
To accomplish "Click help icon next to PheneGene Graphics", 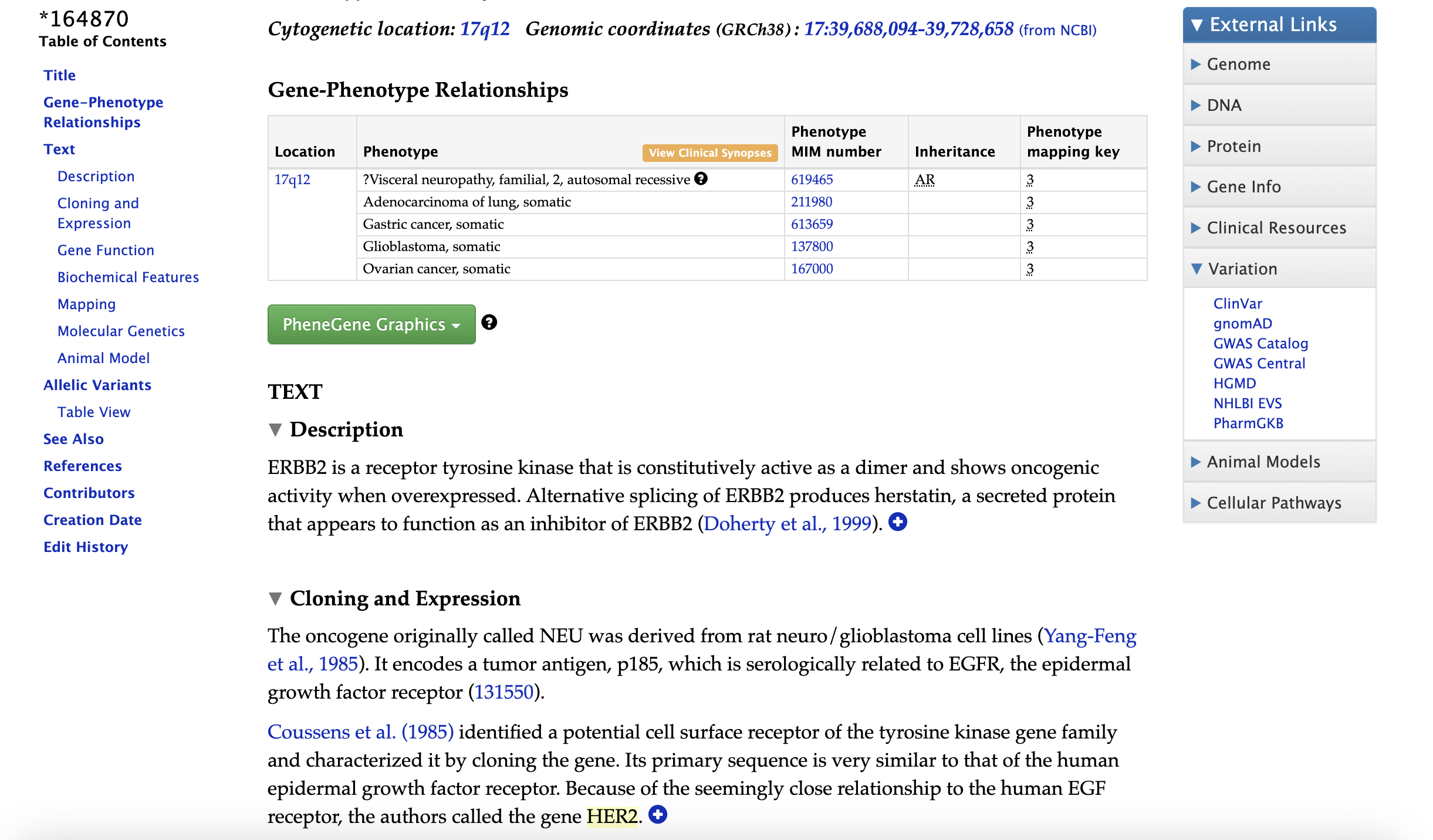I will pos(489,323).
